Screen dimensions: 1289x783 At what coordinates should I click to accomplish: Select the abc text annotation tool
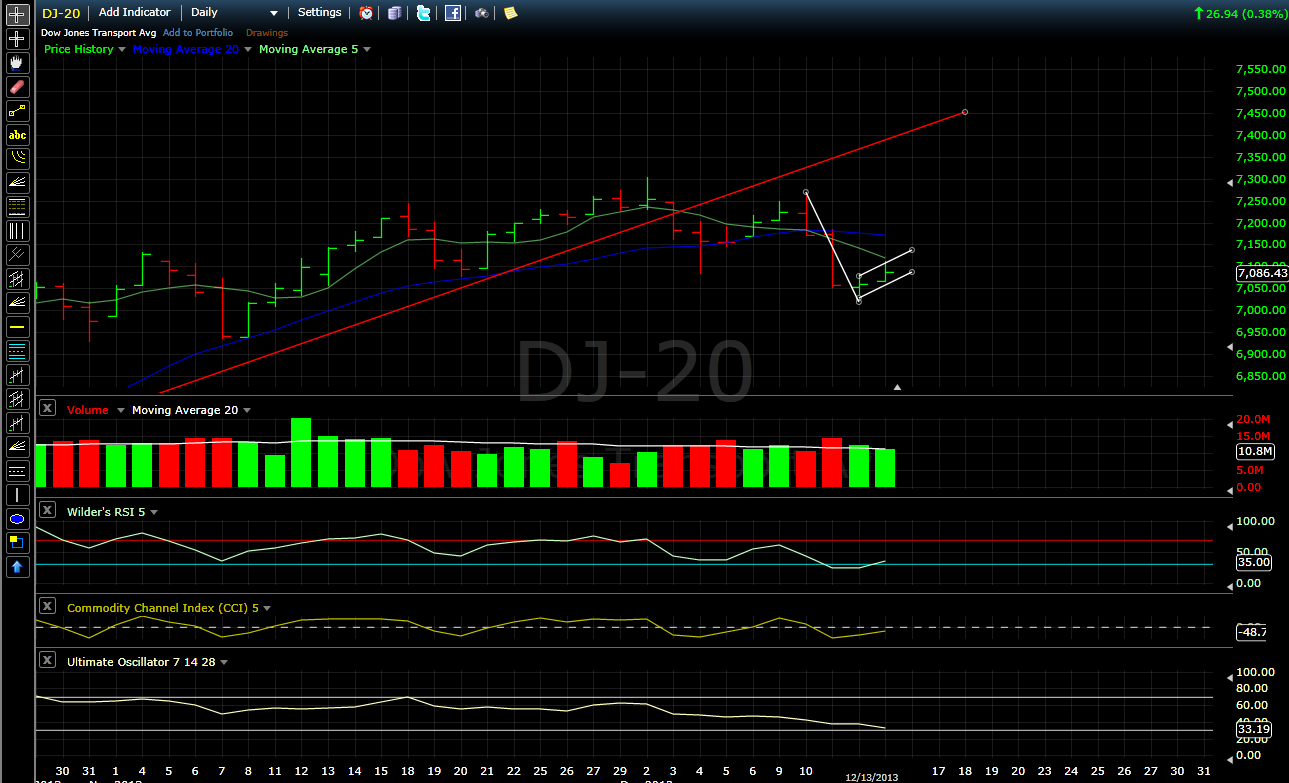pos(17,135)
